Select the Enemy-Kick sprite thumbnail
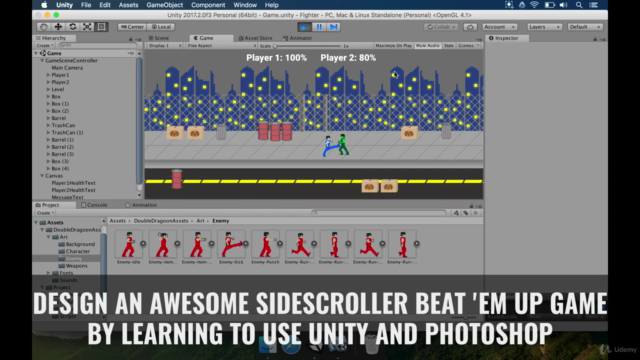The width and height of the screenshot is (640, 360). 231,244
